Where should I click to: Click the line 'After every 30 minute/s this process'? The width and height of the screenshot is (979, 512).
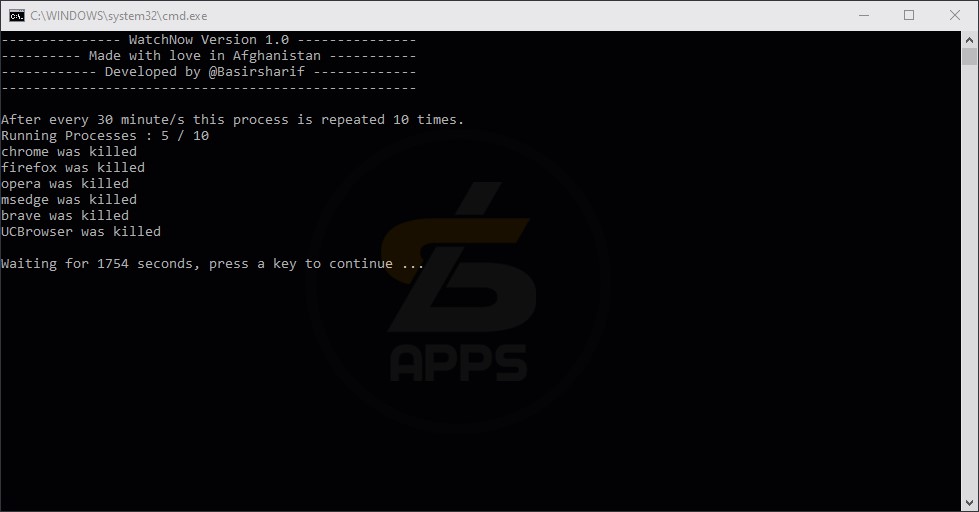point(232,120)
